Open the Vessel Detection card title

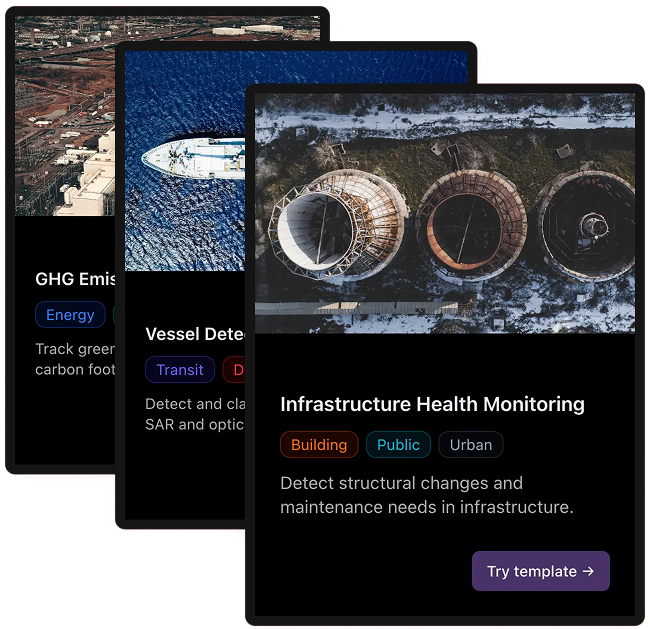(195, 334)
